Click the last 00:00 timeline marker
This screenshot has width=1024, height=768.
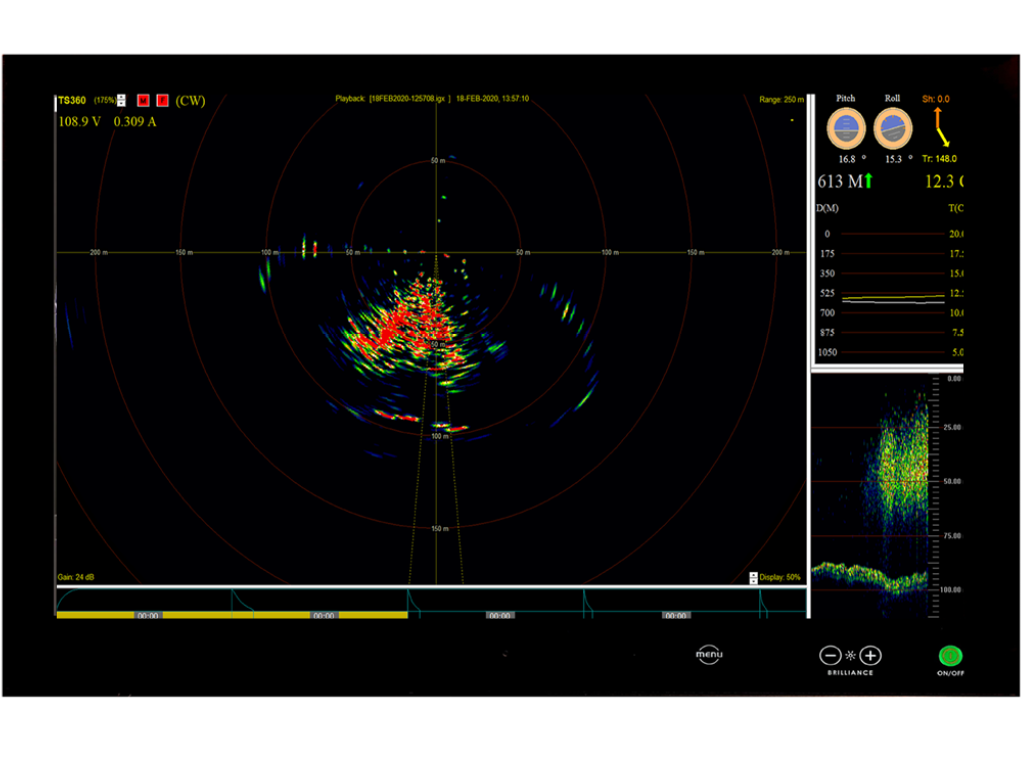[675, 616]
